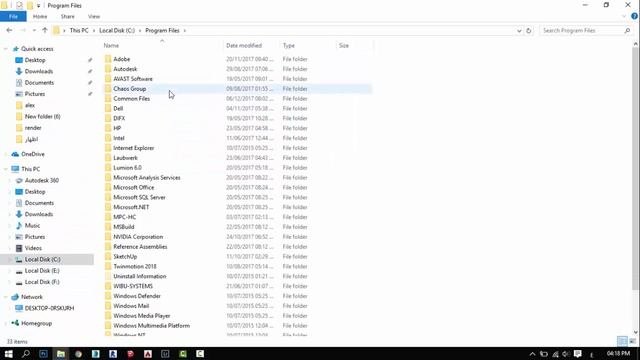The height and width of the screenshot is (360, 640).
Task: Click the WIBU-SYSTEMS folder name
Action: tap(133, 286)
